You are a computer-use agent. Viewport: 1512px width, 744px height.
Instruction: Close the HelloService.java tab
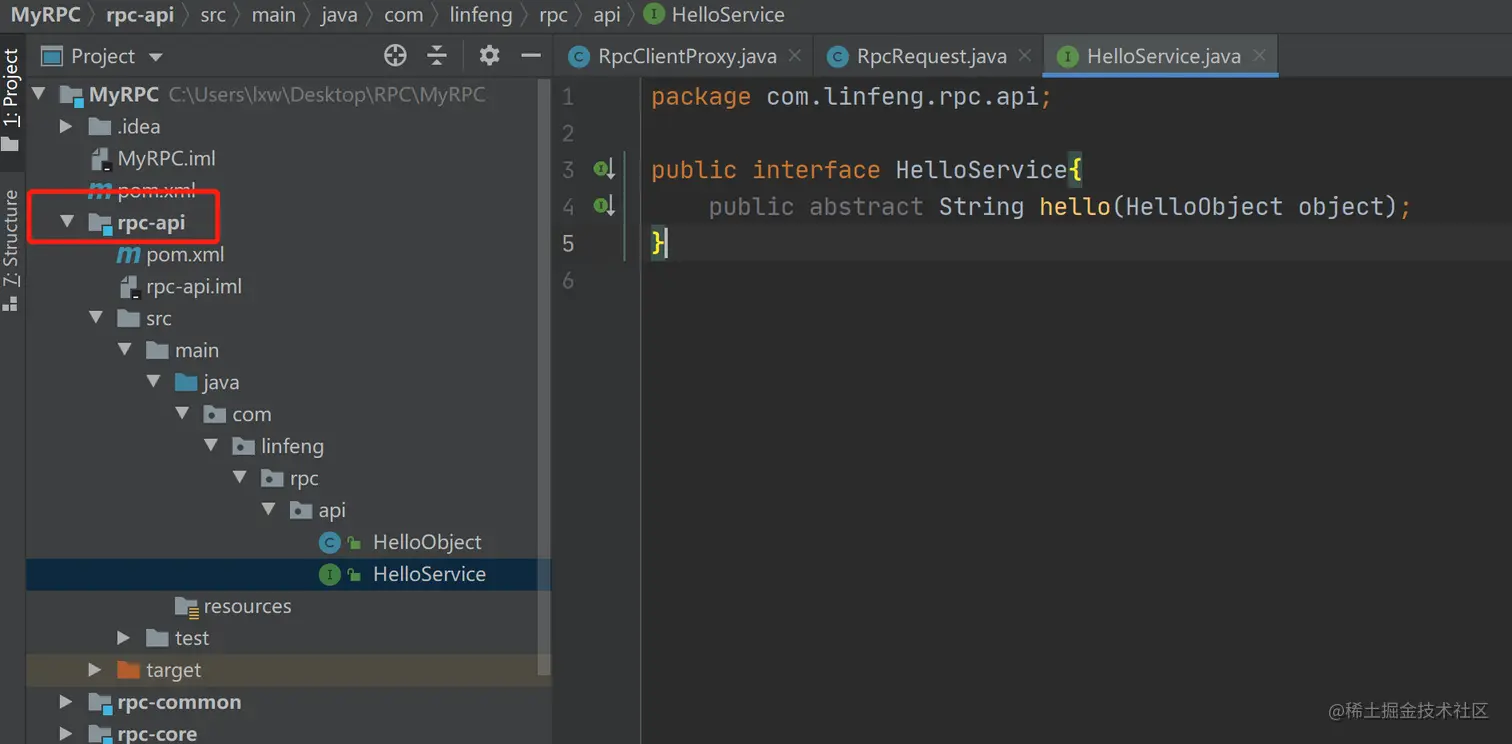pos(1259,56)
